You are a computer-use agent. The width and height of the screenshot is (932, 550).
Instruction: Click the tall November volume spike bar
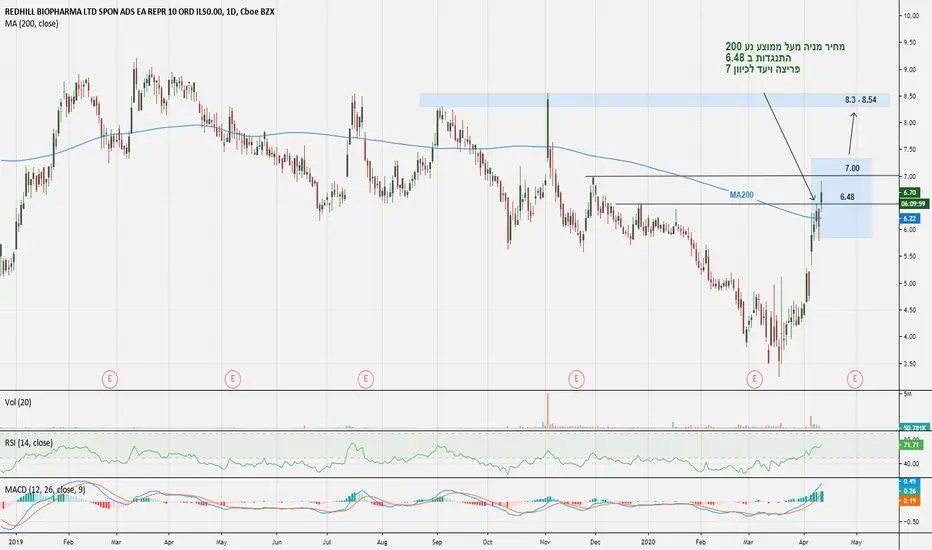coord(547,410)
